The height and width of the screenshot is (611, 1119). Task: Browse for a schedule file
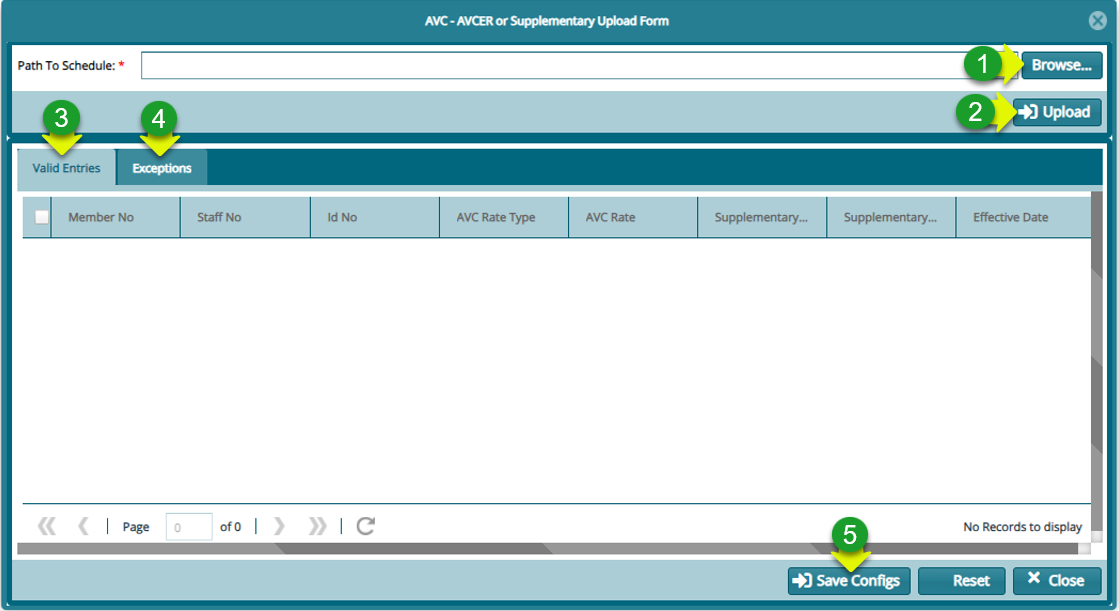click(1060, 65)
